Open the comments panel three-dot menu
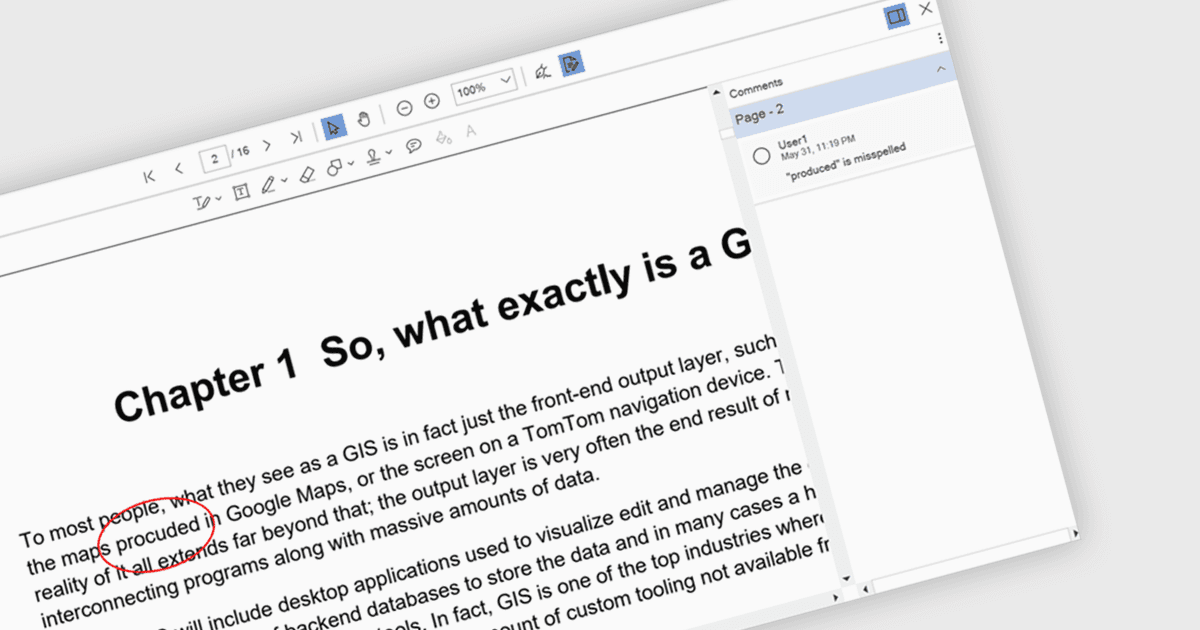1200x630 pixels. 940,38
